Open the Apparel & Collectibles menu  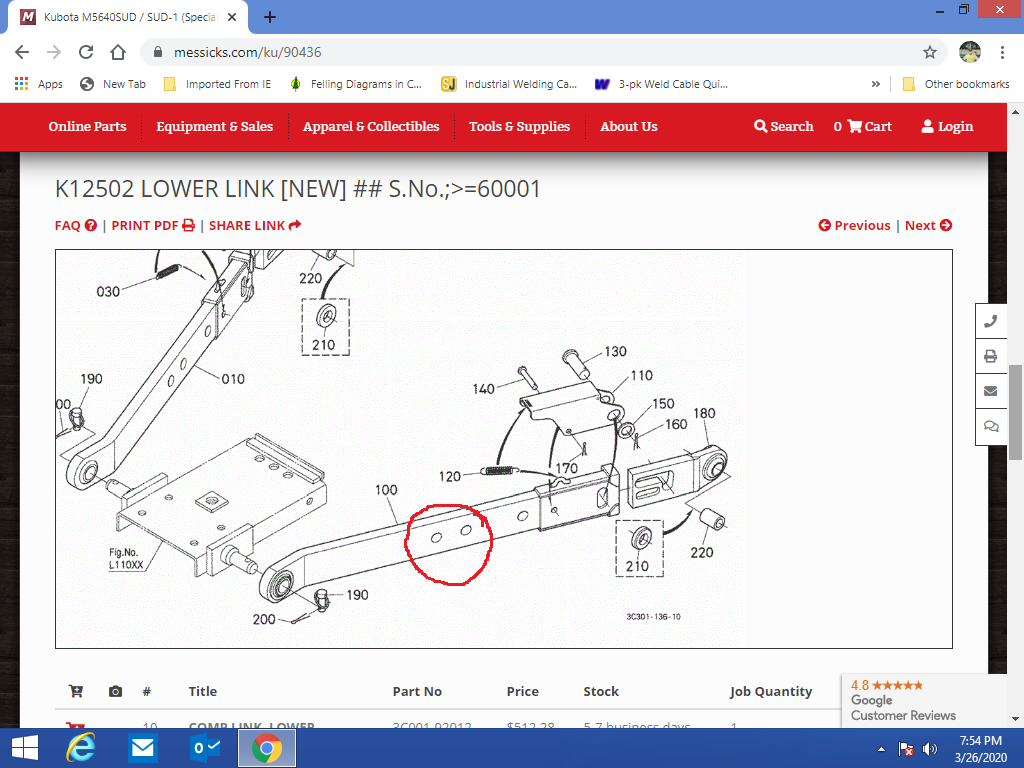coord(371,126)
